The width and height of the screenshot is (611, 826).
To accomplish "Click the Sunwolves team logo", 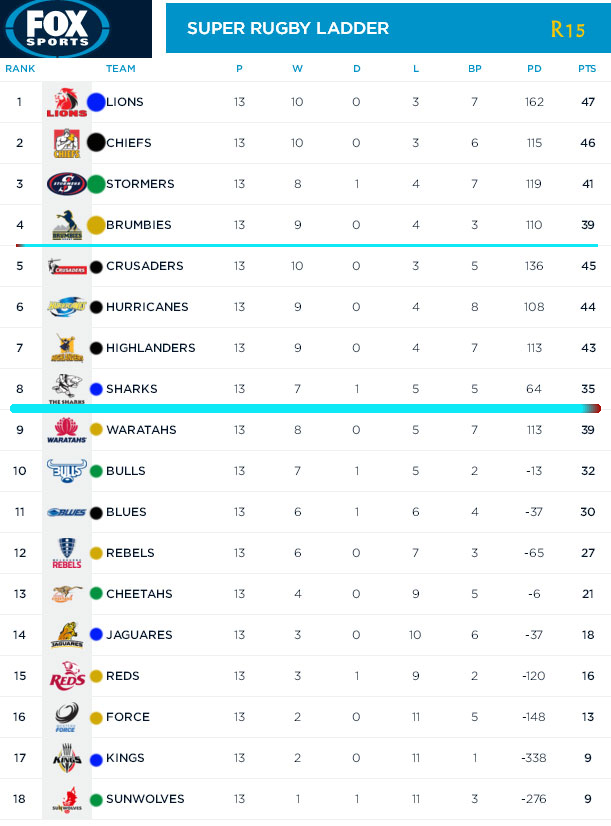I will (66, 800).
